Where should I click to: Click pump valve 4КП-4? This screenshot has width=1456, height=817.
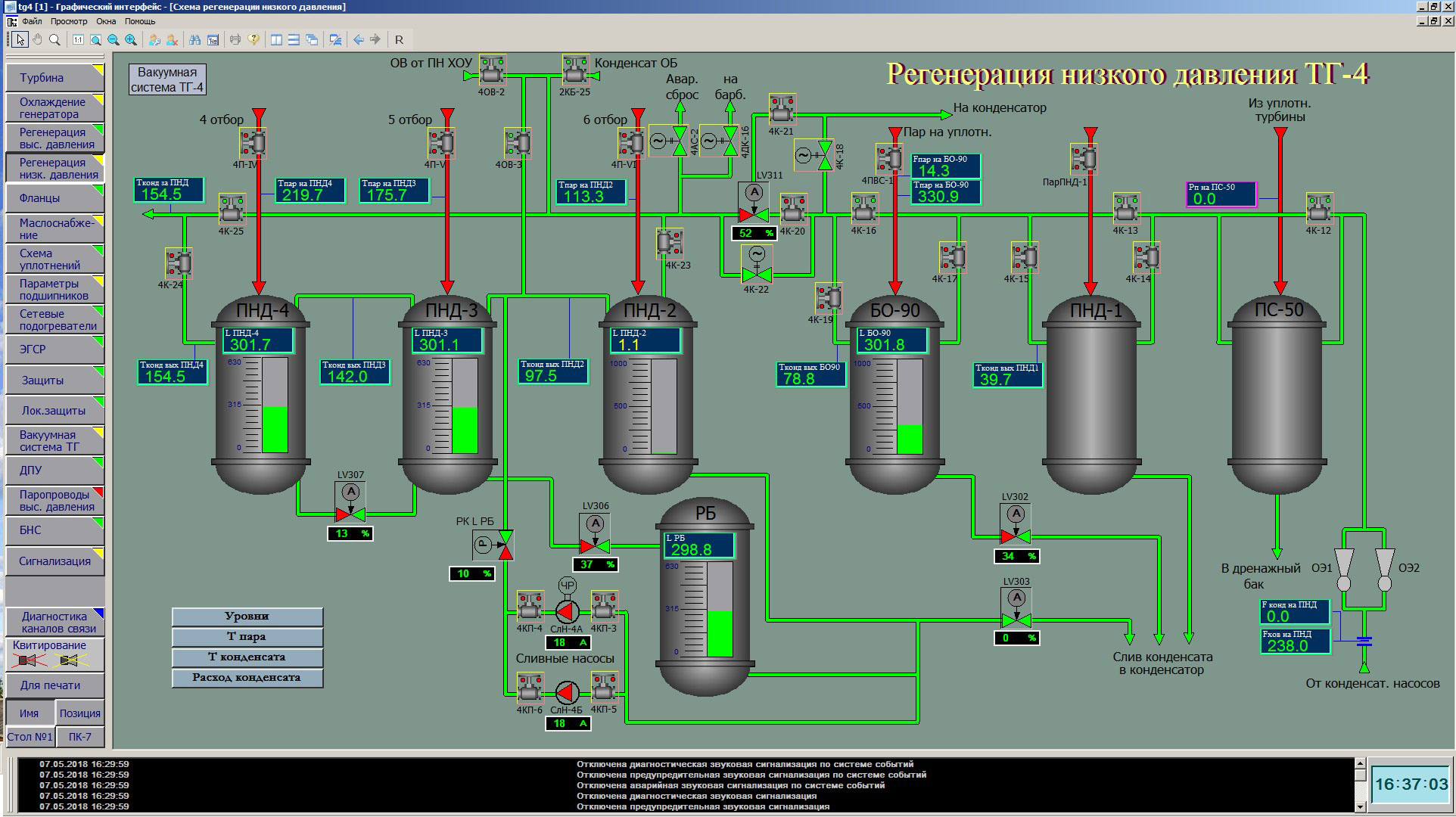[x=530, y=606]
